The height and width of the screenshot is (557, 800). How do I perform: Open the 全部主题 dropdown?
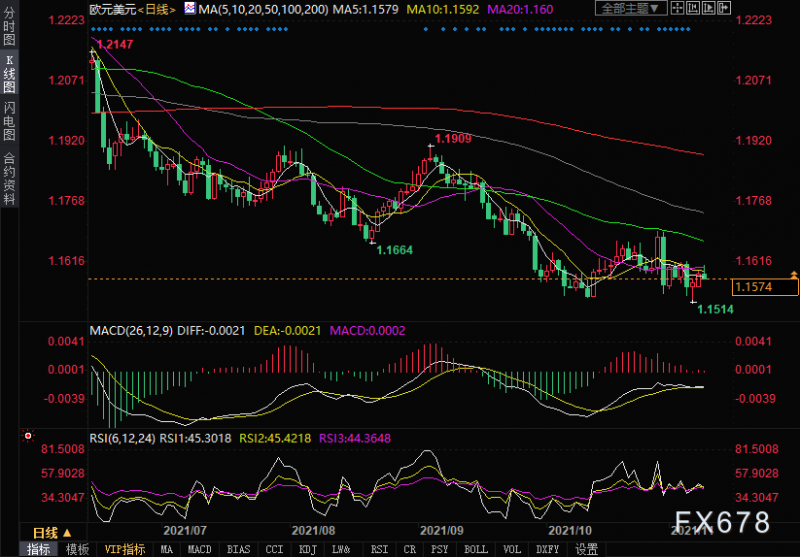click(x=631, y=8)
